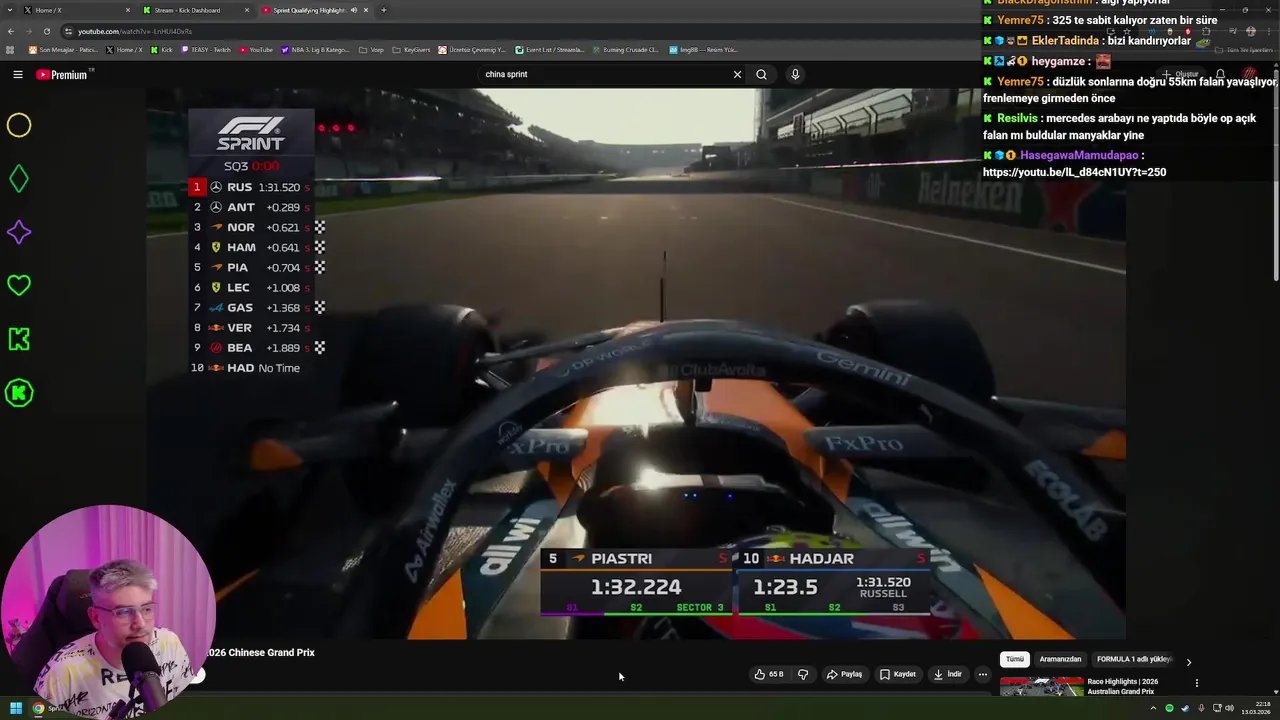Open the Kick bookmark
This screenshot has height=720, width=1280.
pos(163,49)
